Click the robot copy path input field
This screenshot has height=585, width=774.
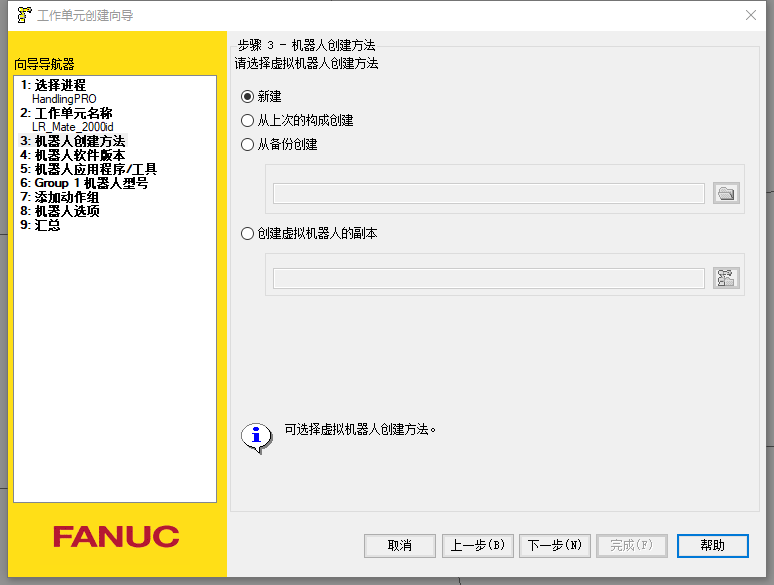[489, 278]
